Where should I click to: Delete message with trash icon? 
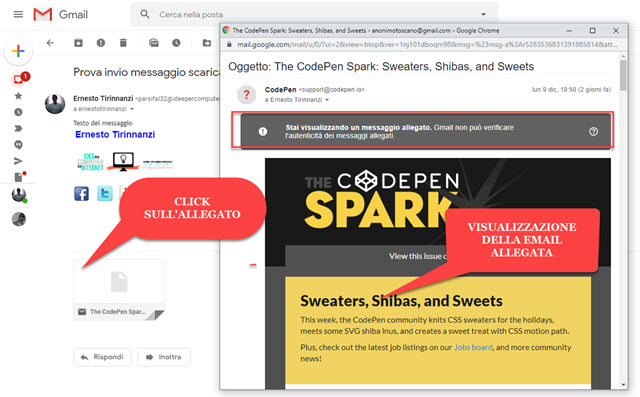click(123, 43)
